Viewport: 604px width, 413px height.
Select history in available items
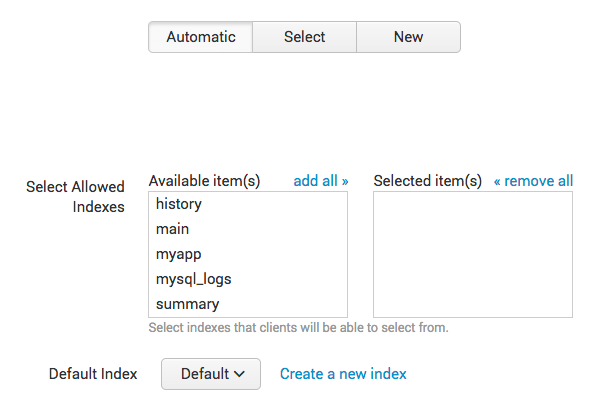(x=248, y=204)
